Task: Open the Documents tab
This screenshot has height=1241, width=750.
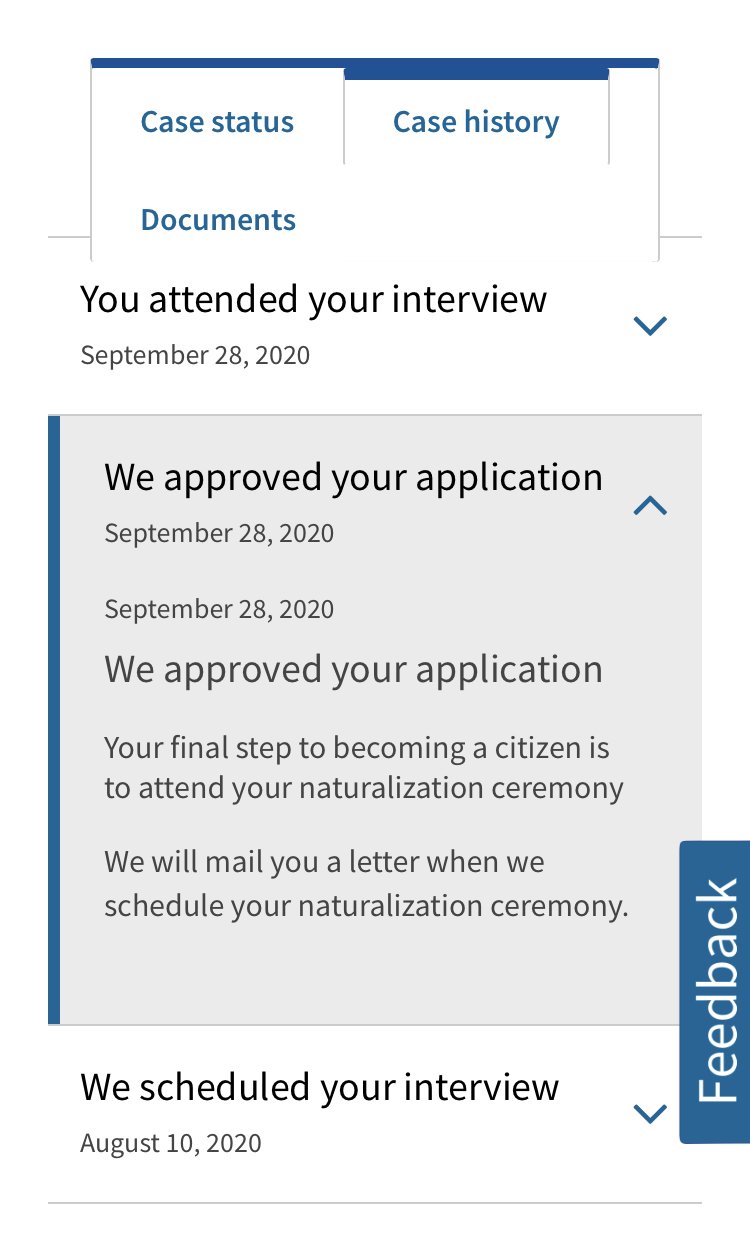Action: pyautogui.click(x=218, y=220)
